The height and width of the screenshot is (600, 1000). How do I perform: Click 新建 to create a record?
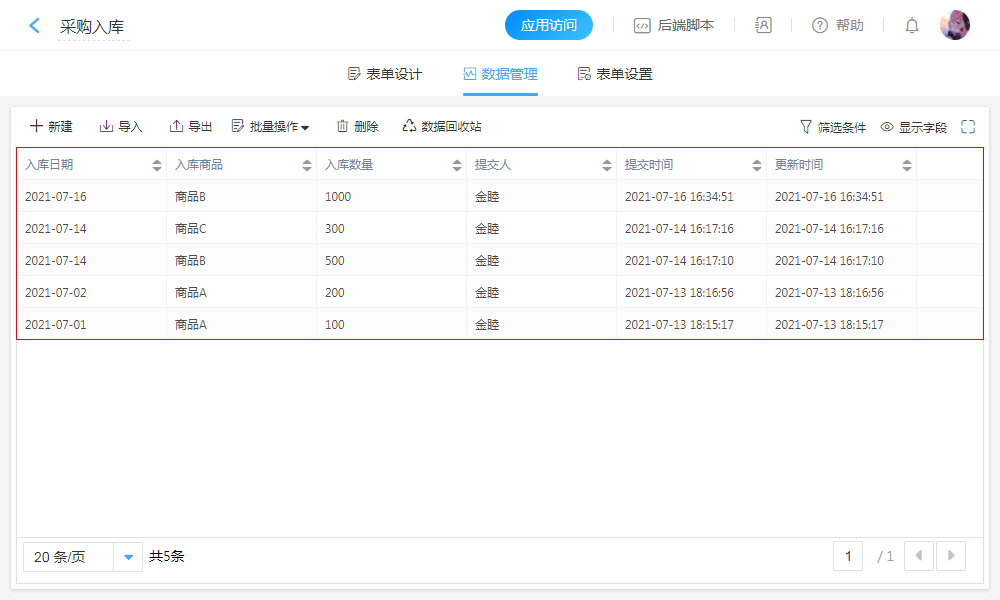(51, 127)
